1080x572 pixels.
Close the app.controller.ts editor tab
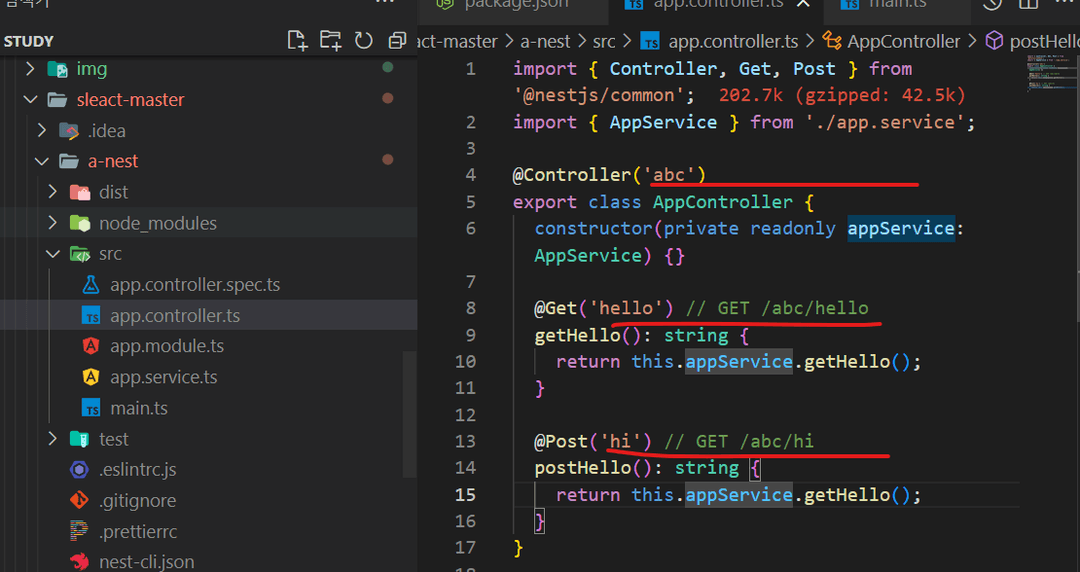[x=803, y=4]
